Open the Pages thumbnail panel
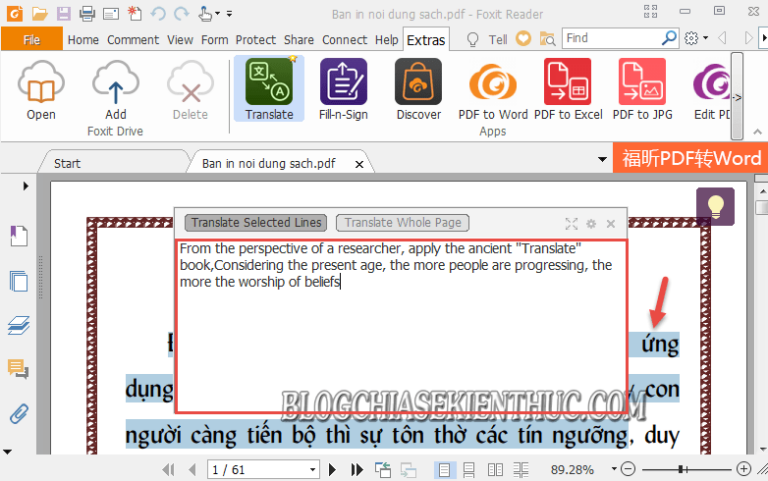Image resolution: width=768 pixels, height=481 pixels. click(19, 281)
